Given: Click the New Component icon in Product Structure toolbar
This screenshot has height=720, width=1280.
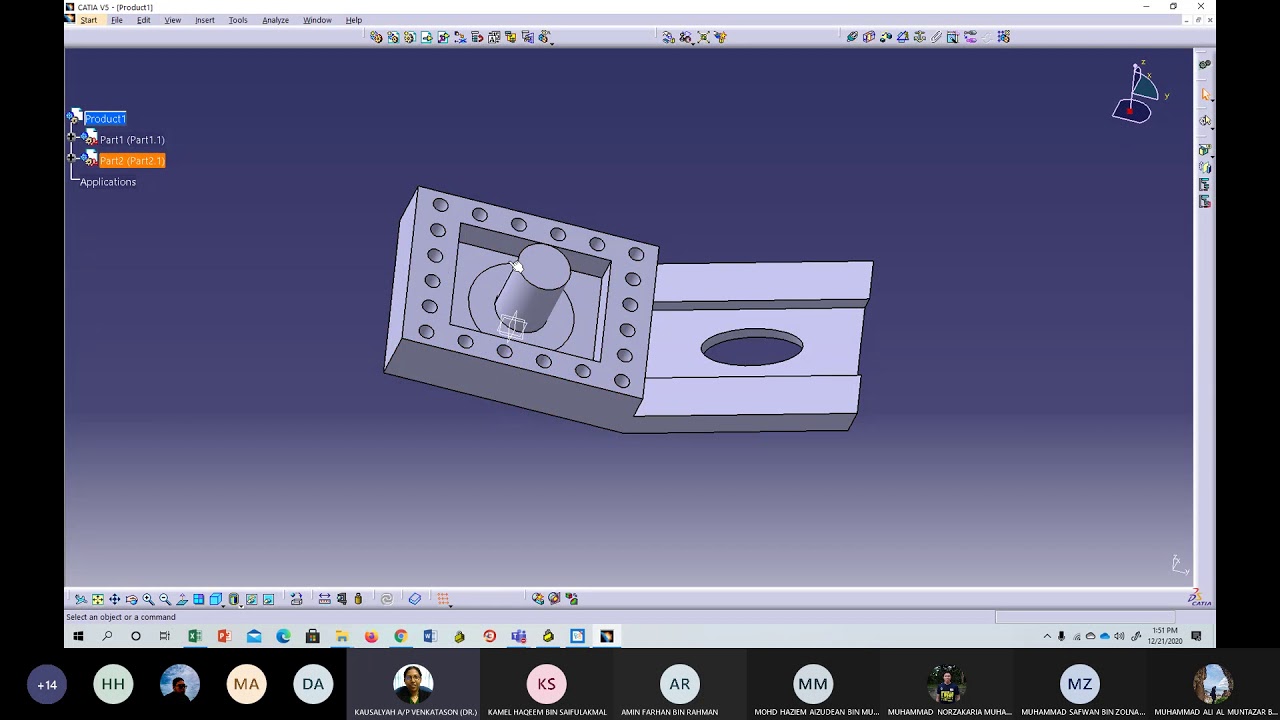Looking at the screenshot, I should pyautogui.click(x=376, y=37).
